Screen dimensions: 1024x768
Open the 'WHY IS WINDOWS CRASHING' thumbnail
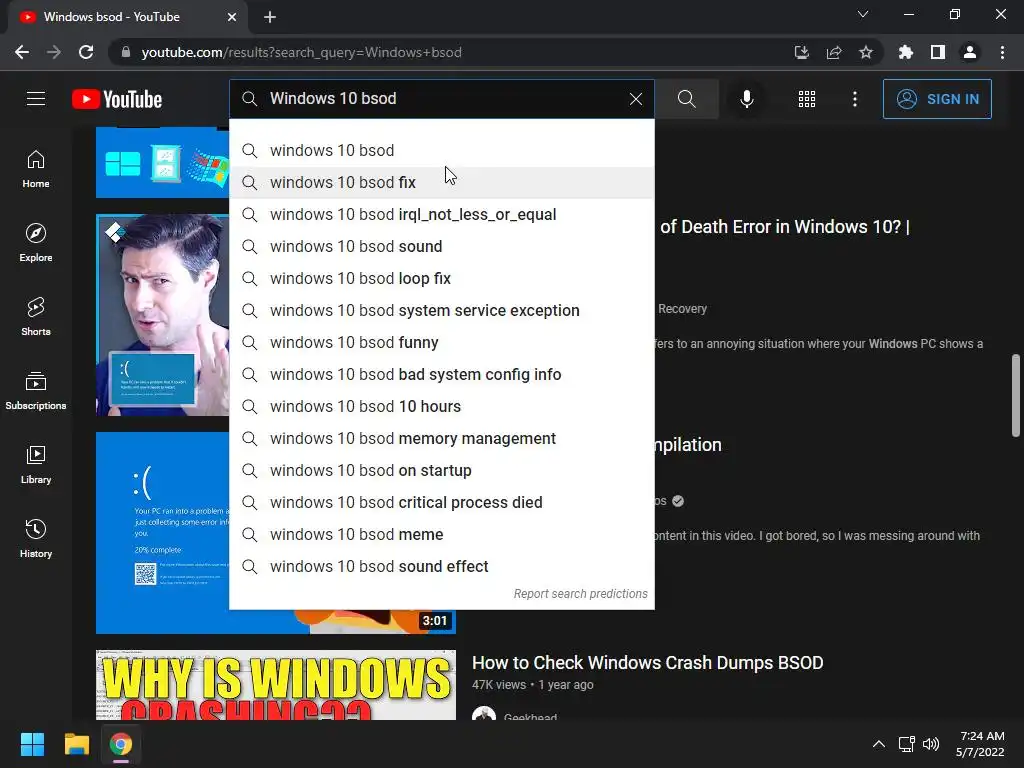[276, 685]
